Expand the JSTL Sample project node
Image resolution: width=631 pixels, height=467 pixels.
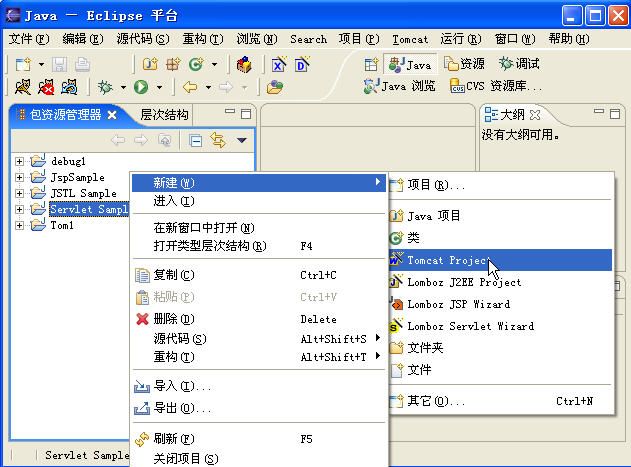pos(19,194)
